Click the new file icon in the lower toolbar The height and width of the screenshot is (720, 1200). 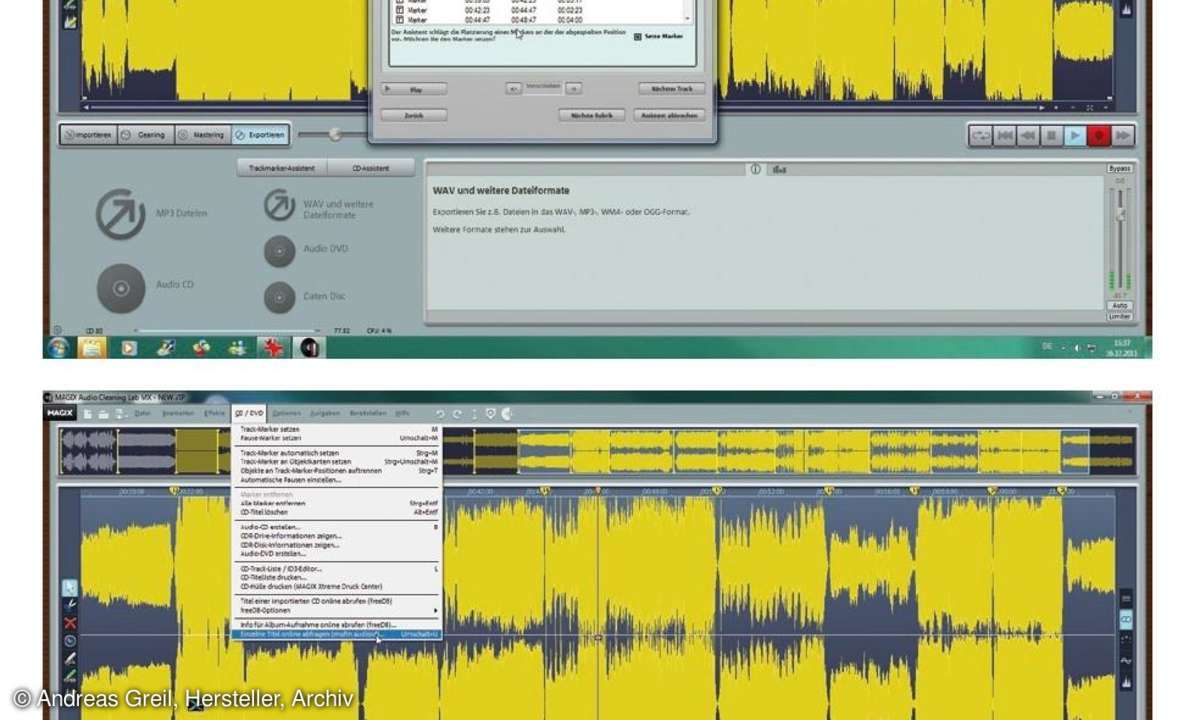click(x=88, y=412)
